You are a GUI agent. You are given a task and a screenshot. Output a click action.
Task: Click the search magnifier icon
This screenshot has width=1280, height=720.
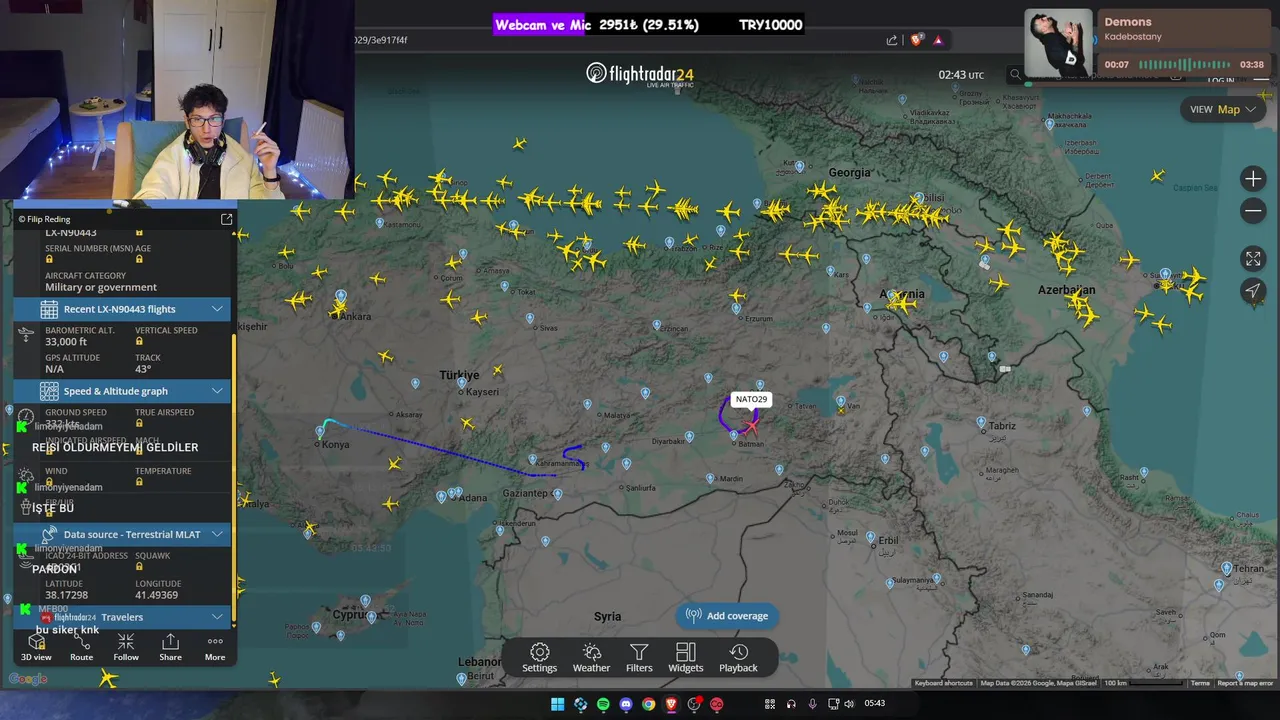(x=1016, y=75)
